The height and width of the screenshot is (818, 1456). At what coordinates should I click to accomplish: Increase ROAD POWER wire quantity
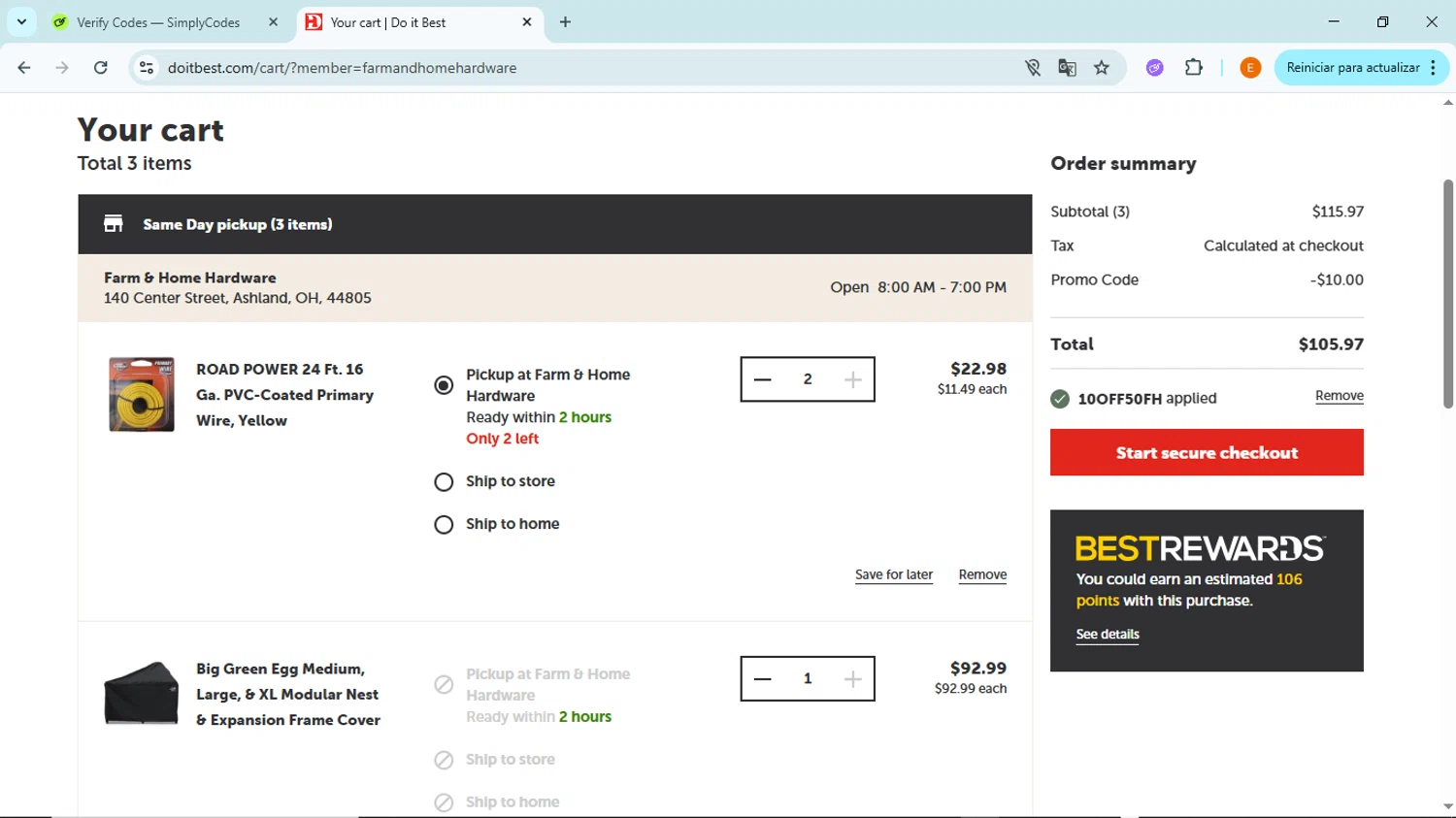click(x=852, y=379)
